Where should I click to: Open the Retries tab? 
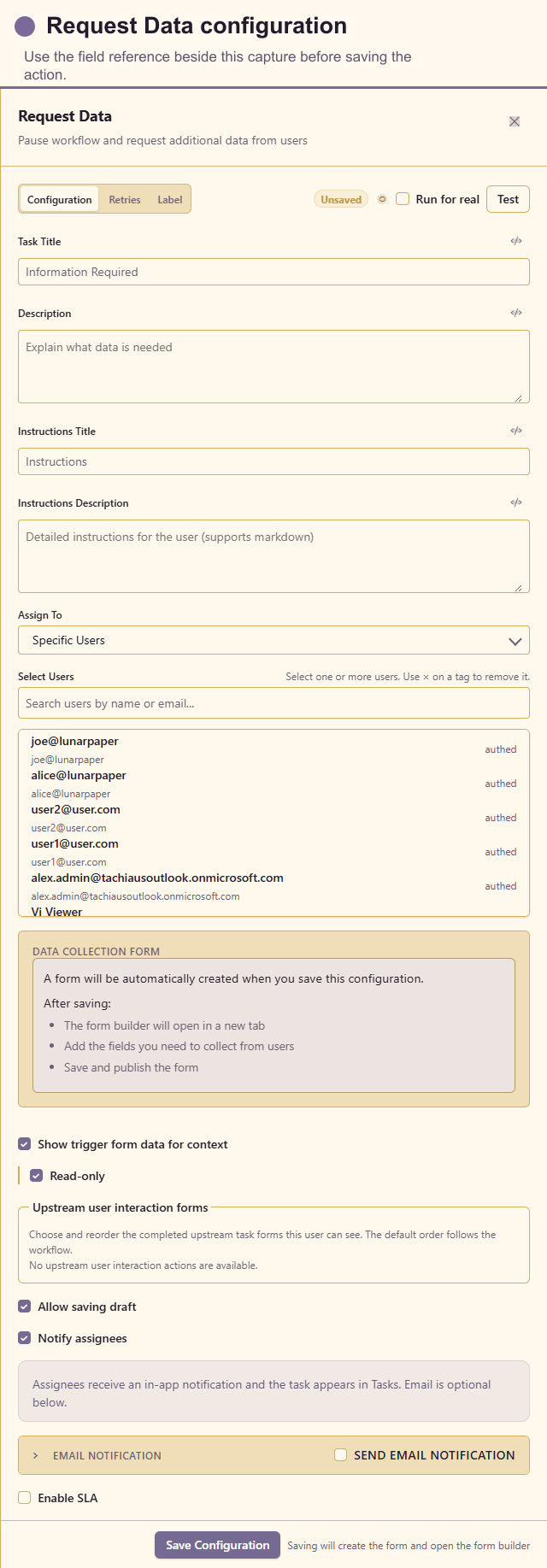[125, 199]
